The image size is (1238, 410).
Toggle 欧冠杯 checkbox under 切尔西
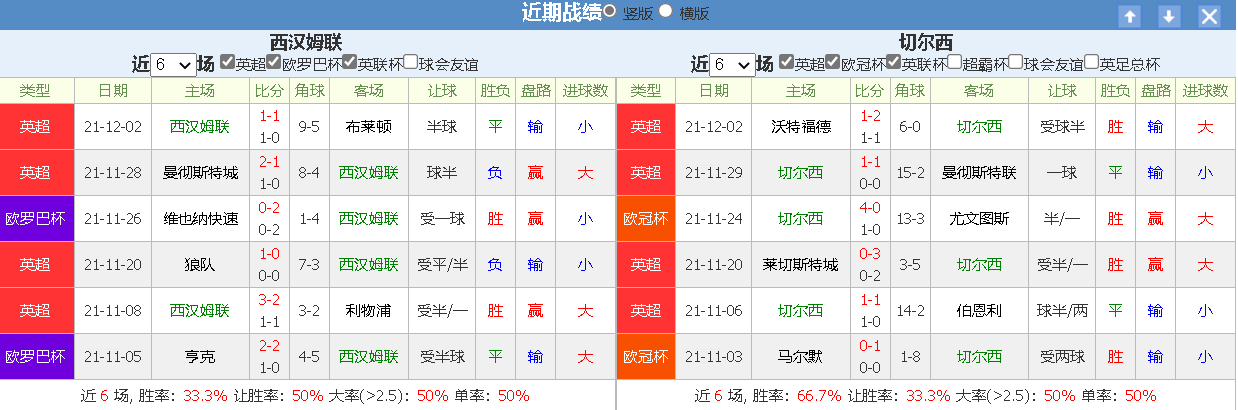[833, 62]
